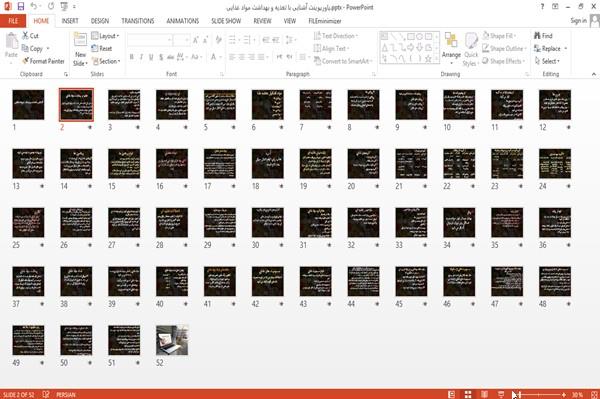Image resolution: width=600 pixels, height=399 pixels.
Task: Clear all formatting
Action: pos(218,40)
